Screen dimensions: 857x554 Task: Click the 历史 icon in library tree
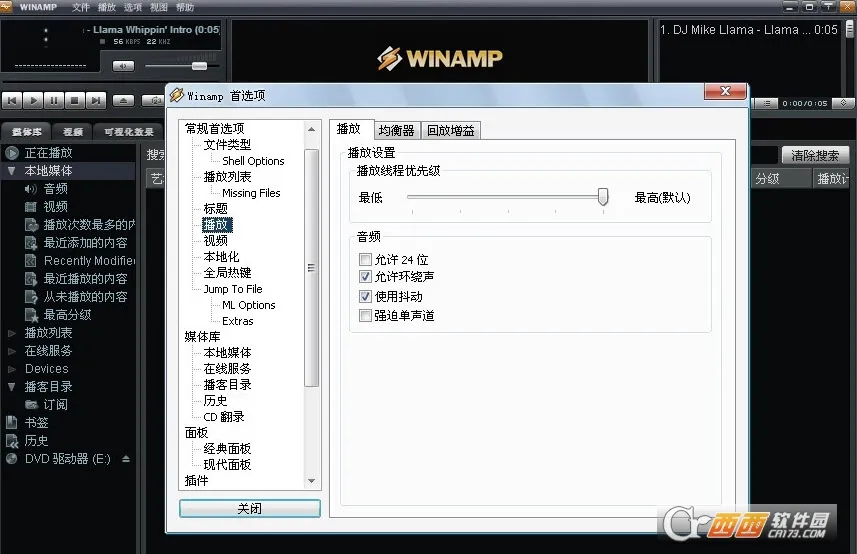pyautogui.click(x=11, y=440)
